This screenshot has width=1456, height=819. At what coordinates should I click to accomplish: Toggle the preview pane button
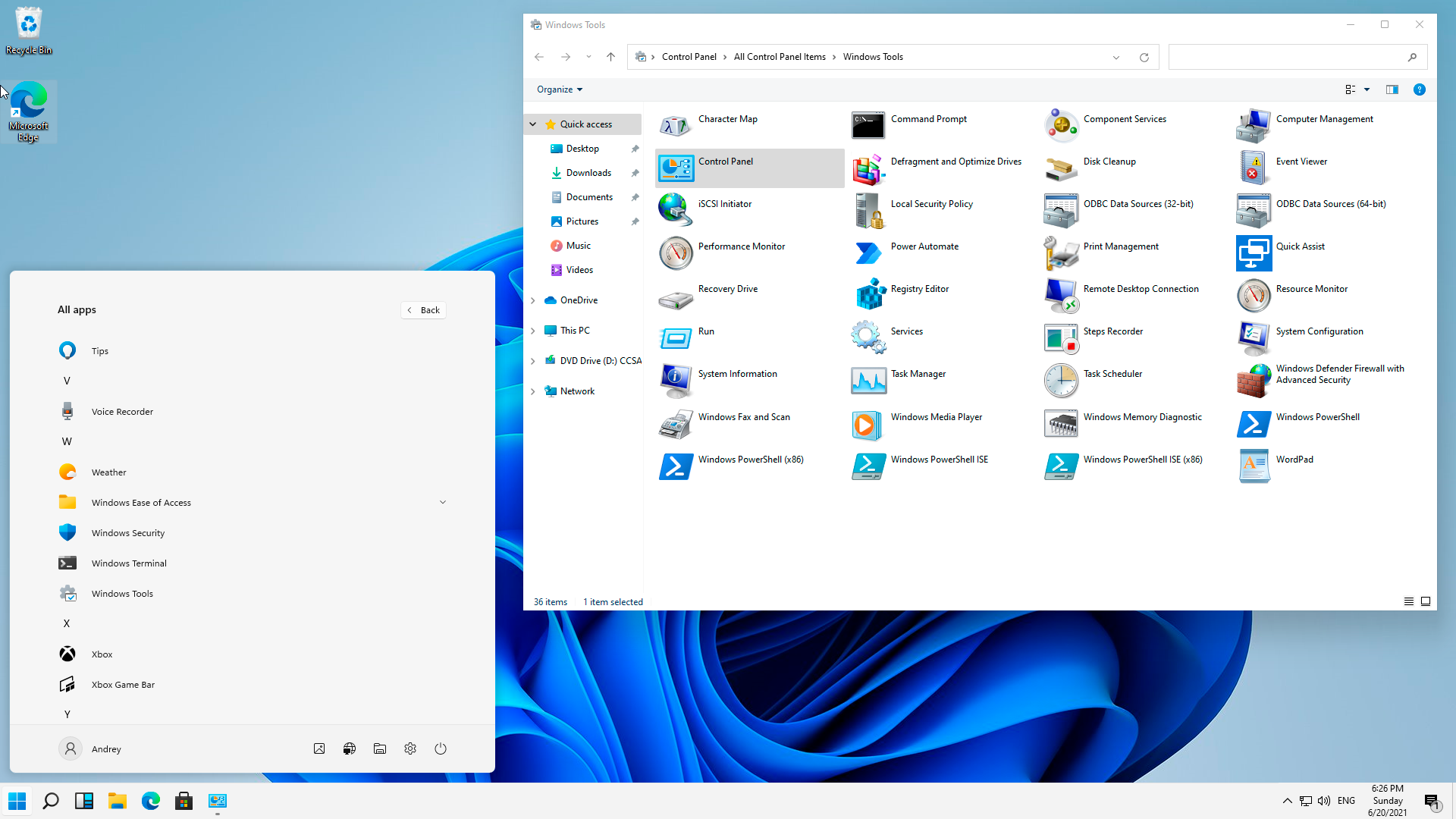point(1392,89)
